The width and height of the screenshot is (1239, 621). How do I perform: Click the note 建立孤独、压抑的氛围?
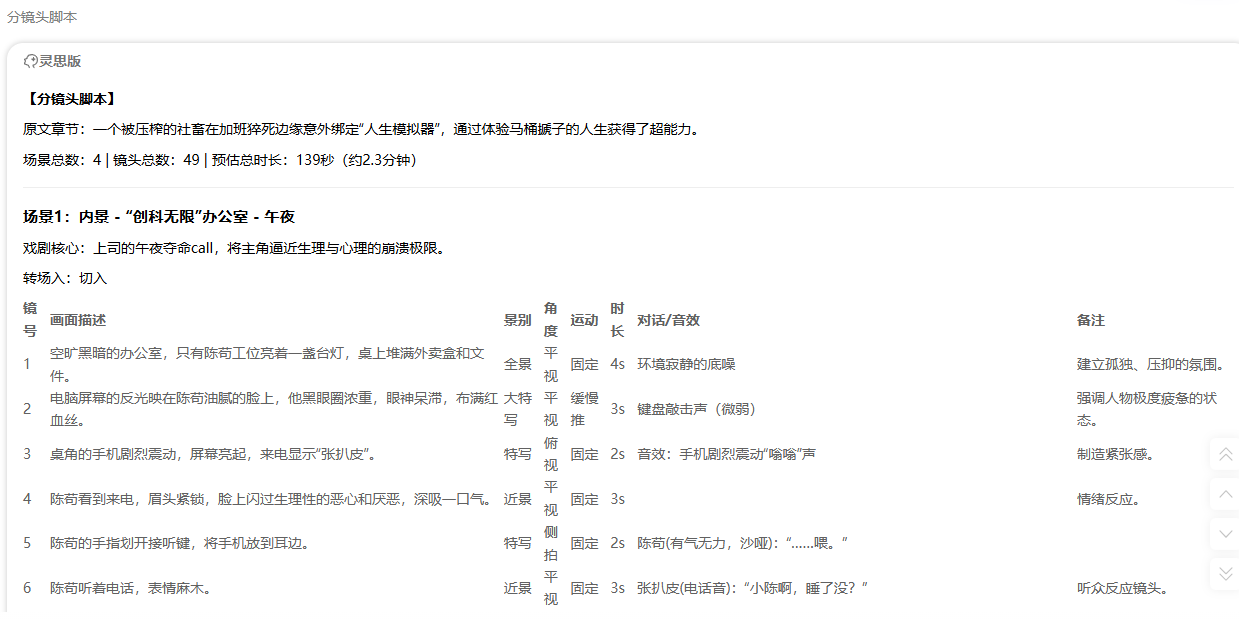1151,364
